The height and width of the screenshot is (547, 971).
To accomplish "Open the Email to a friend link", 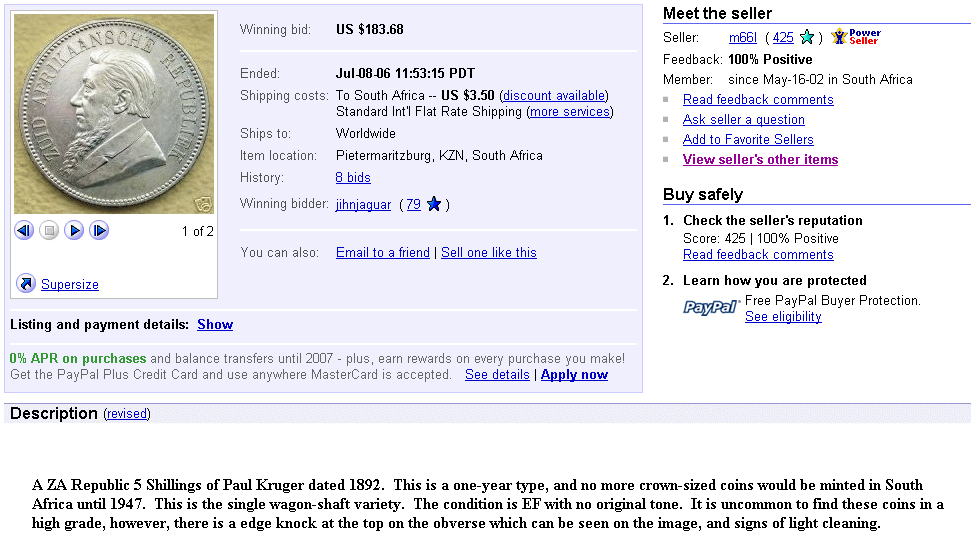I will (x=383, y=253).
